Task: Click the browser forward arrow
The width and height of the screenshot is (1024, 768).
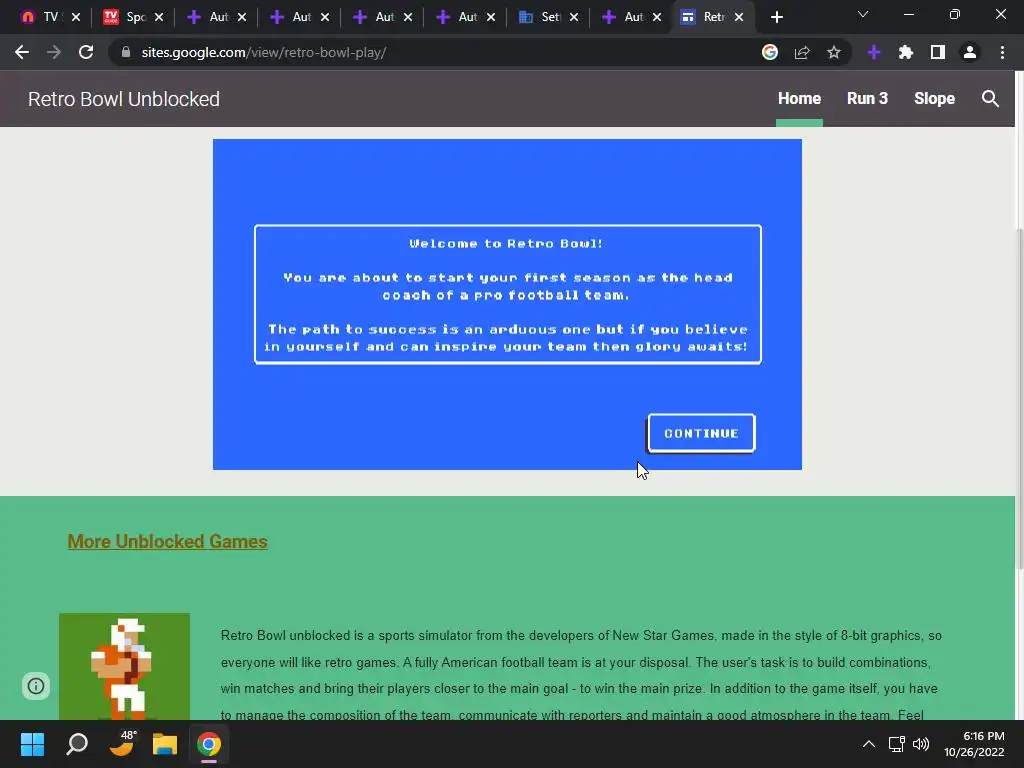Action: [x=54, y=52]
